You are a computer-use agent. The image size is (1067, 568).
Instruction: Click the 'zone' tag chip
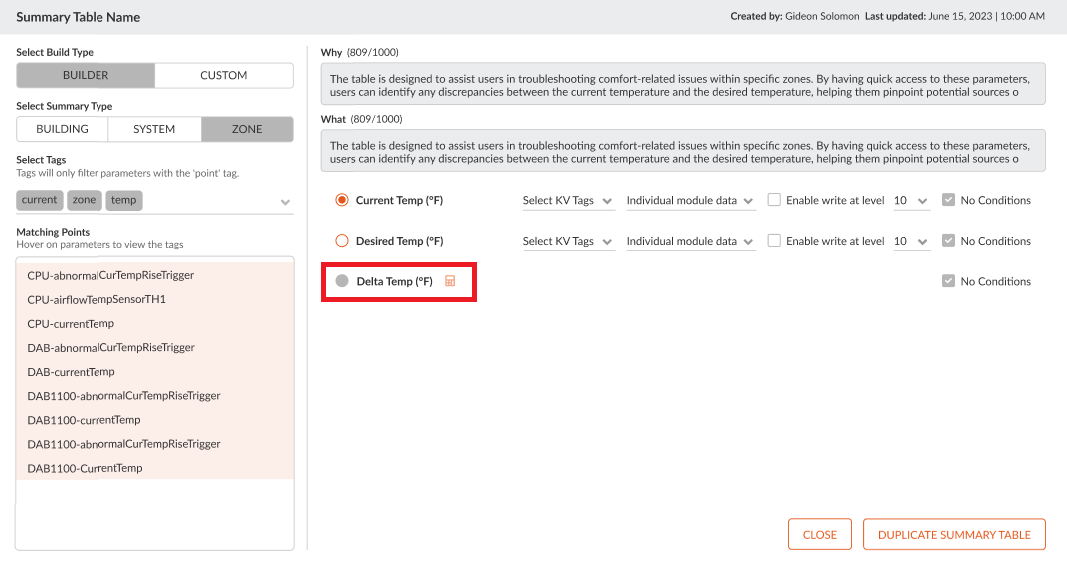click(84, 200)
